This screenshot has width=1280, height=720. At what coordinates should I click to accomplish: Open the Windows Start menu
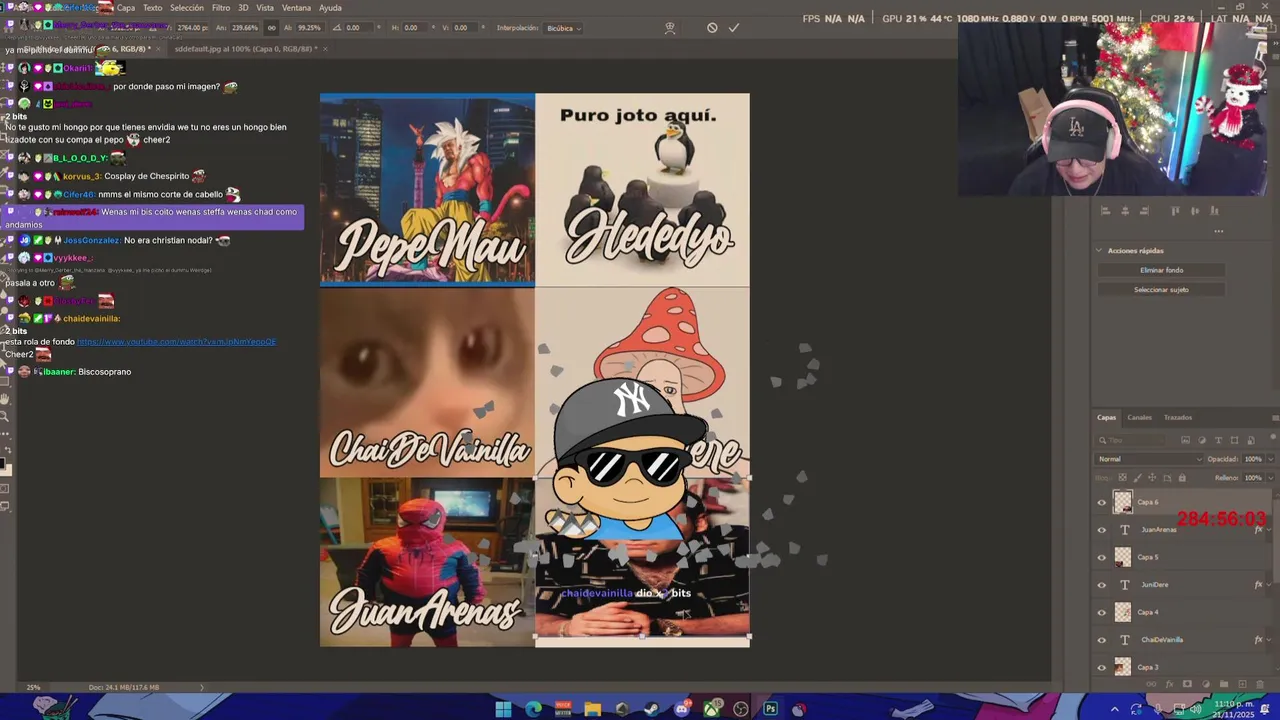[x=503, y=709]
